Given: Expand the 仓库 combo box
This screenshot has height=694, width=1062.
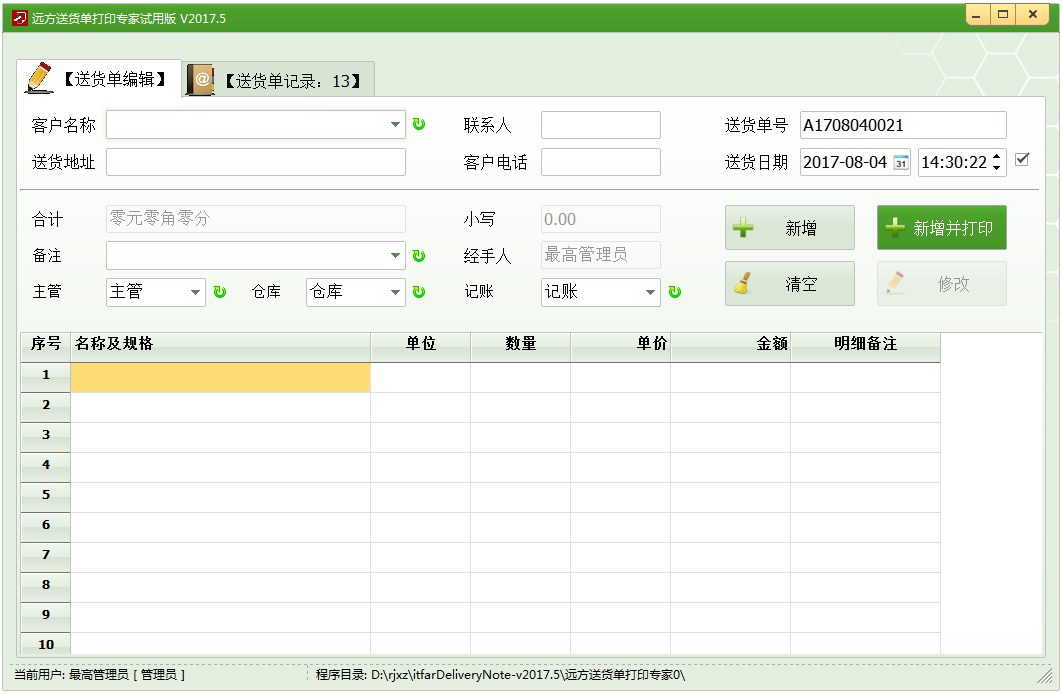Looking at the screenshot, I should click(395, 292).
